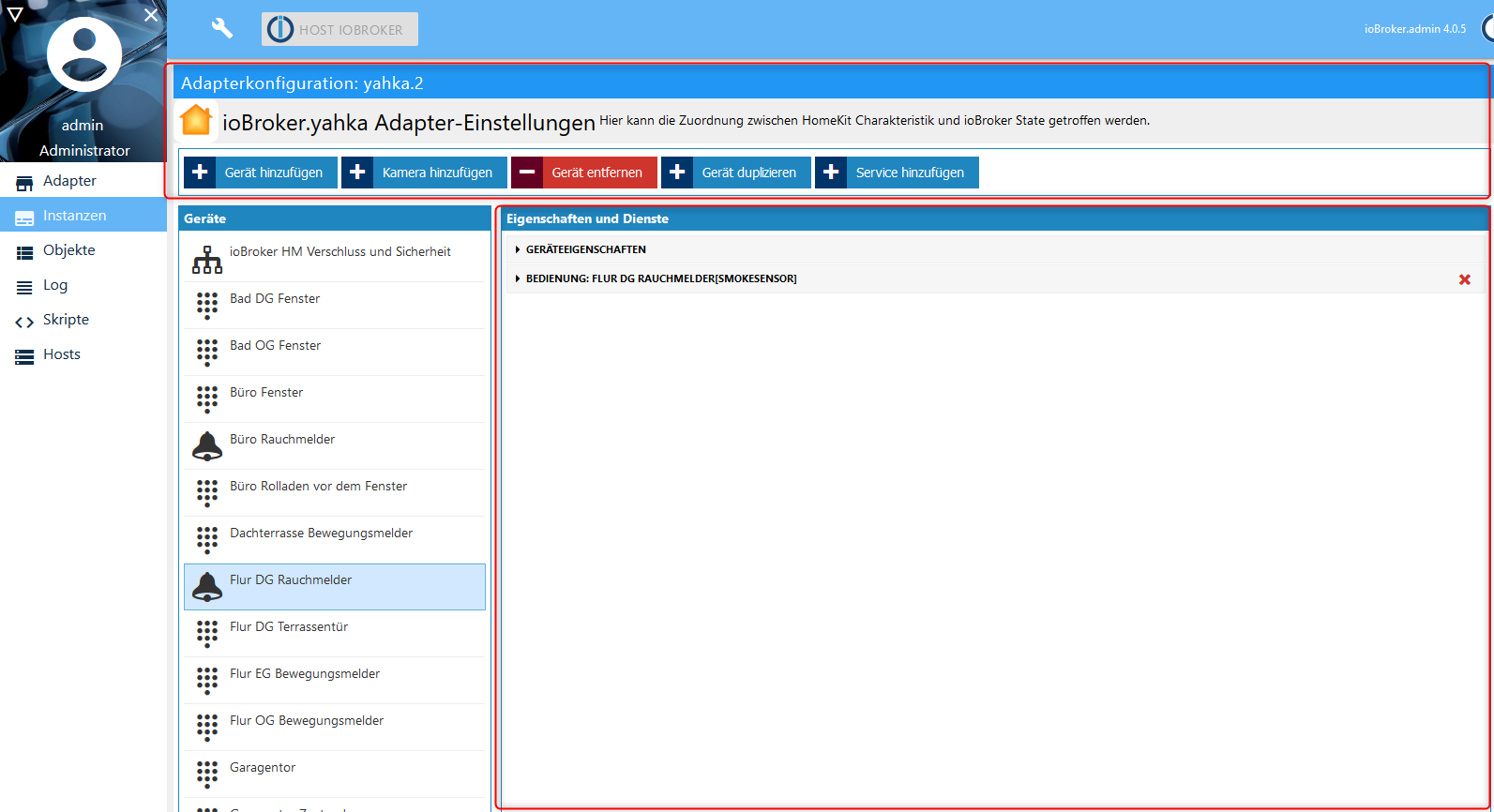The image size is (1494, 812).
Task: Select Dachterrasse Bewegungsmelder device
Action: point(335,539)
